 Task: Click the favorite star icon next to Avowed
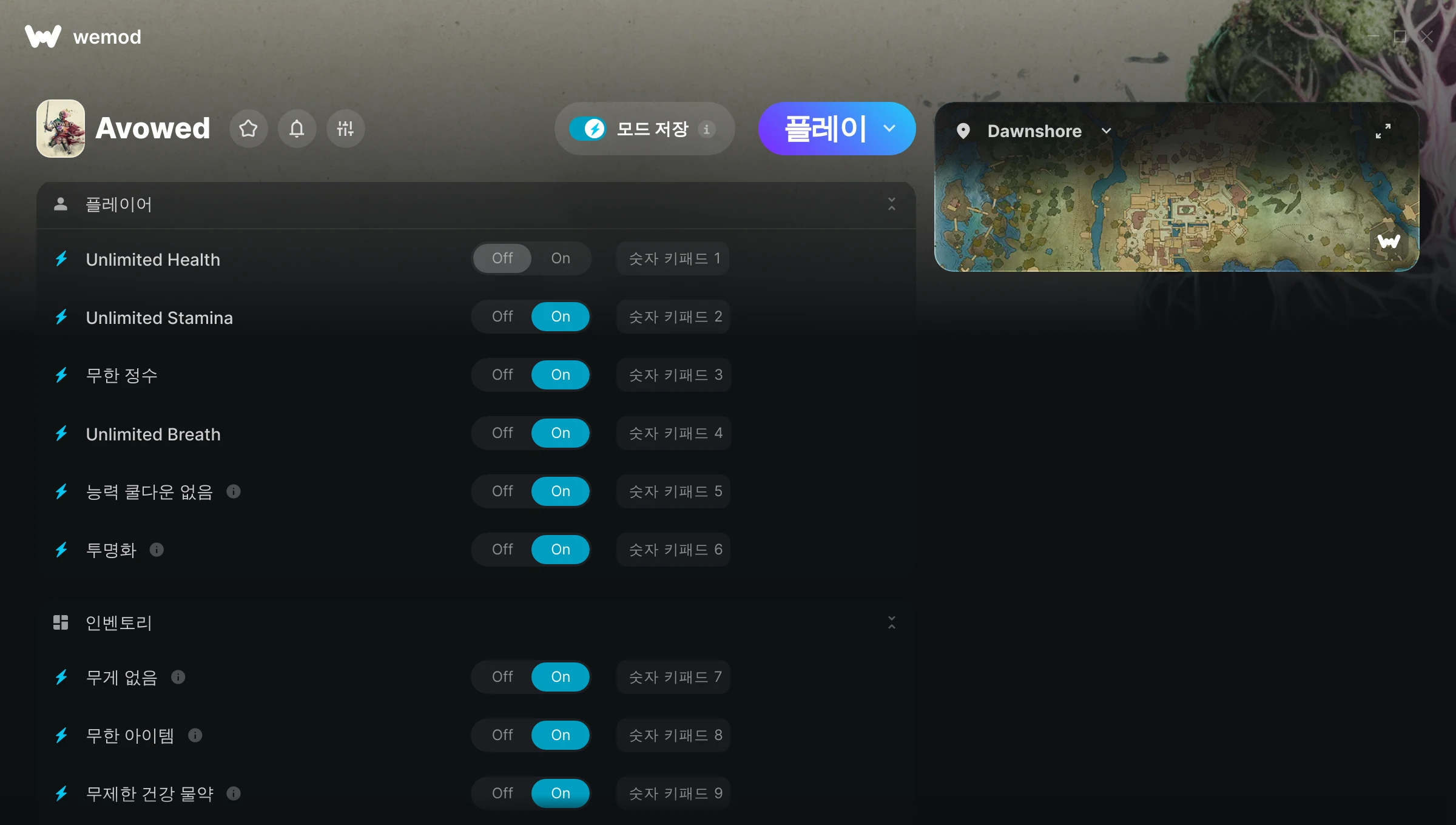[248, 129]
